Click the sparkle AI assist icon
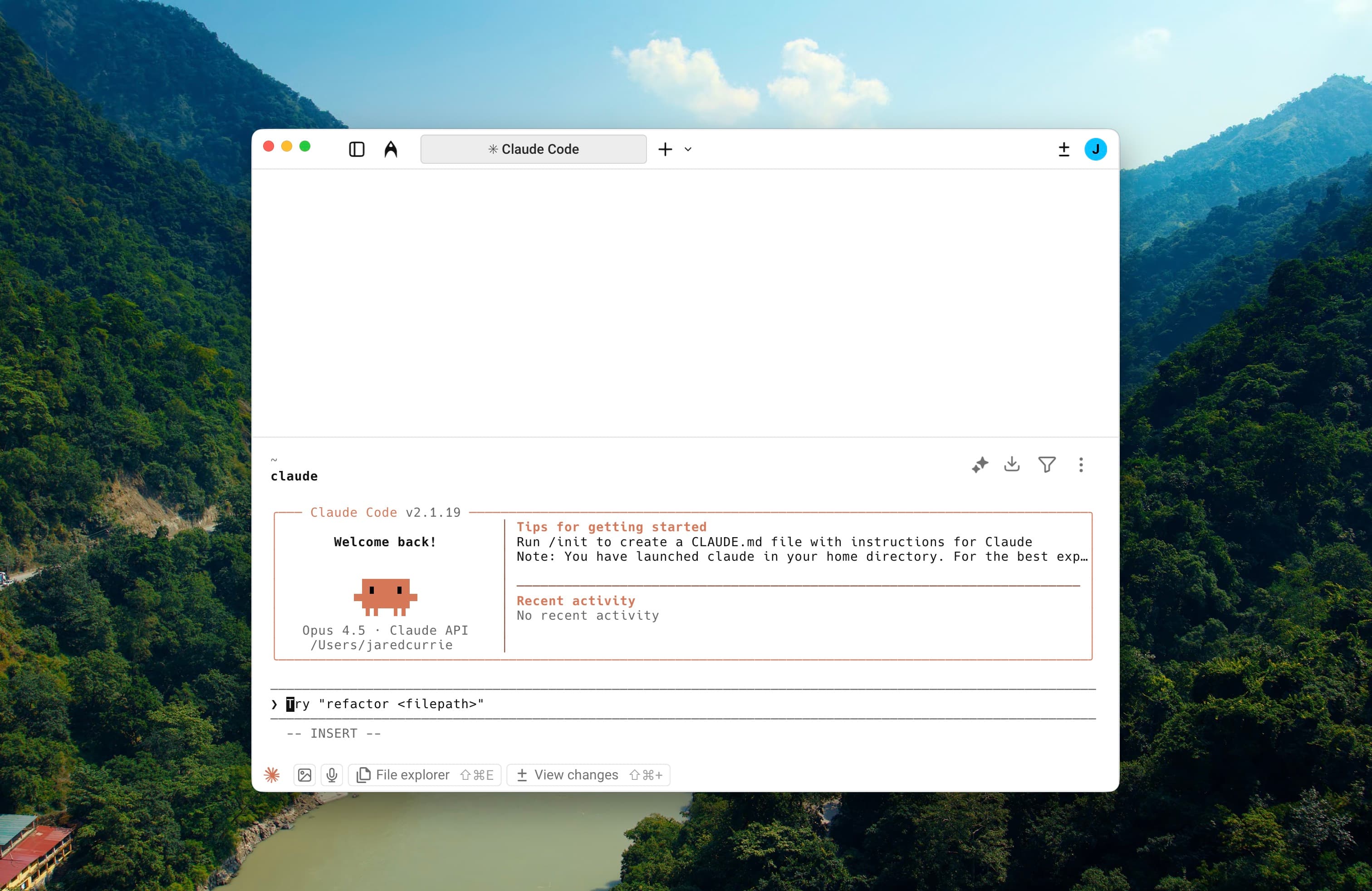 [x=980, y=465]
